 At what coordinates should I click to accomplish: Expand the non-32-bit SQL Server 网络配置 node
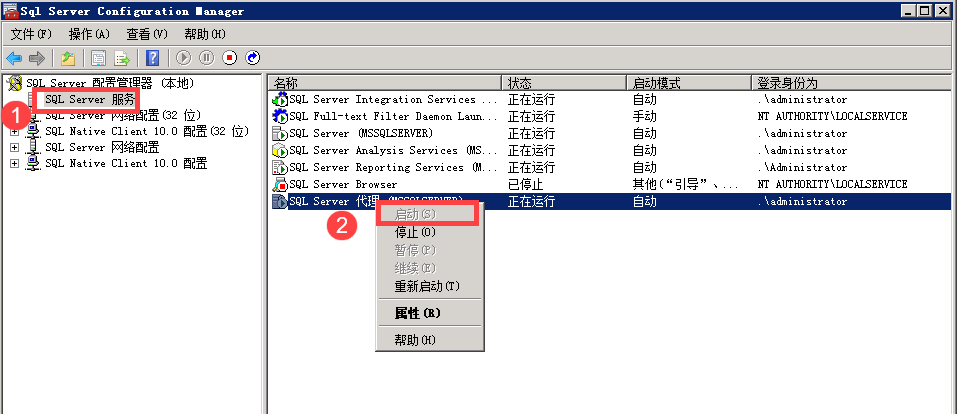point(15,147)
